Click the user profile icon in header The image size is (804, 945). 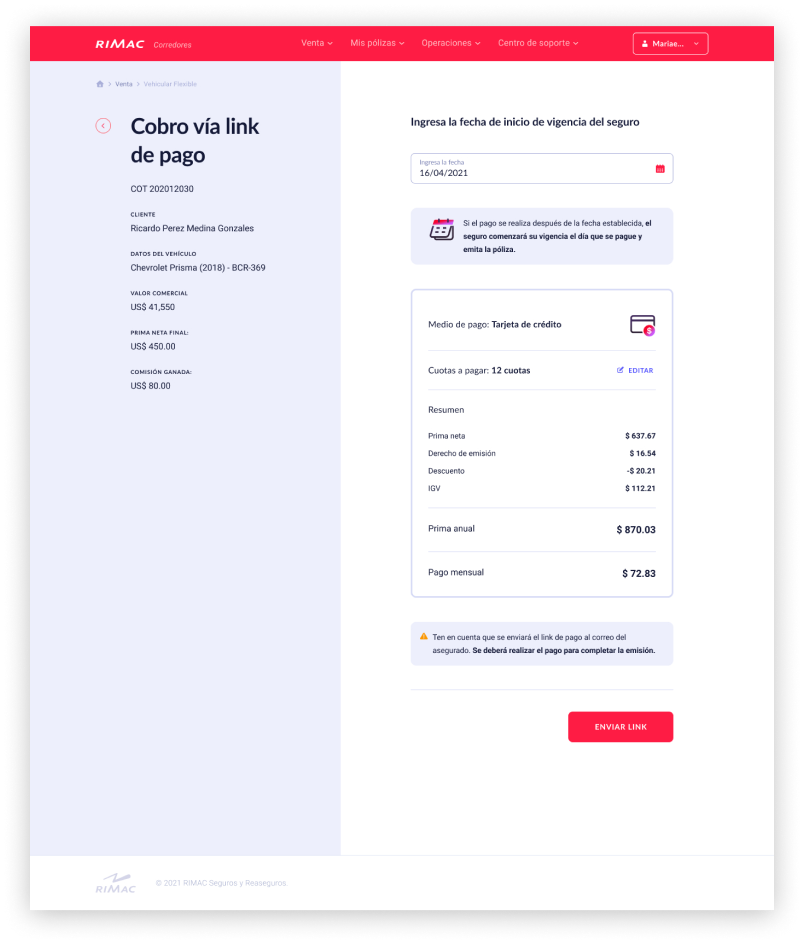pyautogui.click(x=644, y=43)
